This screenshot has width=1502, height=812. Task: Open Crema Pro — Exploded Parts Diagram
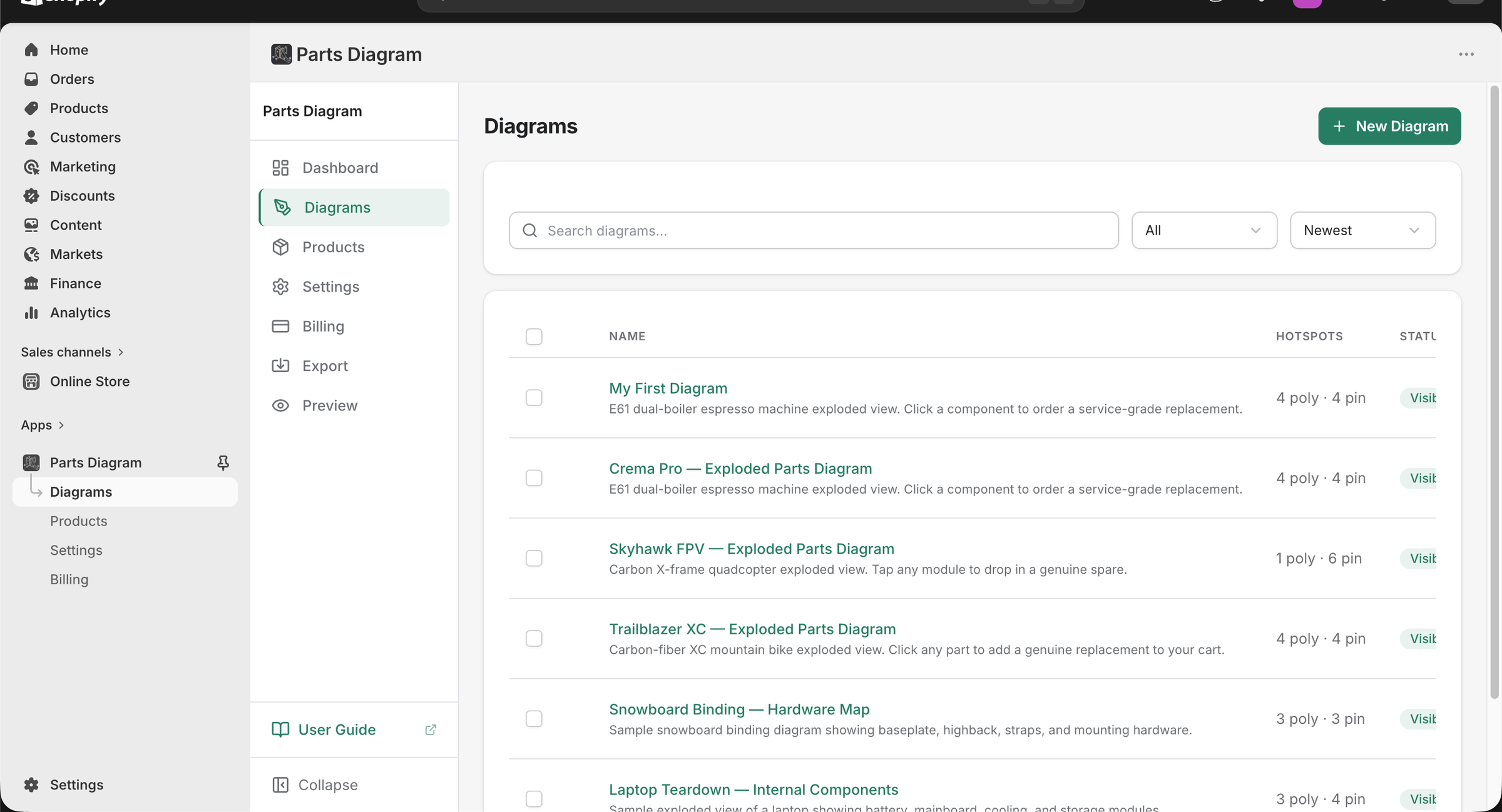click(740, 469)
